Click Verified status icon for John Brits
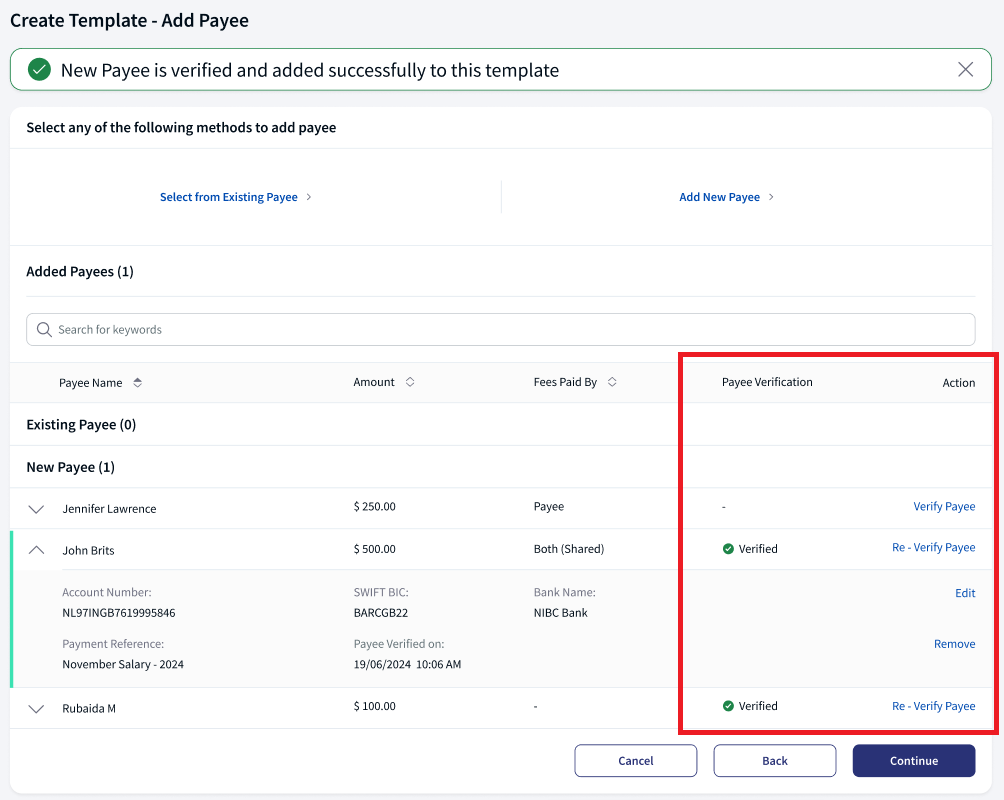 coord(728,549)
